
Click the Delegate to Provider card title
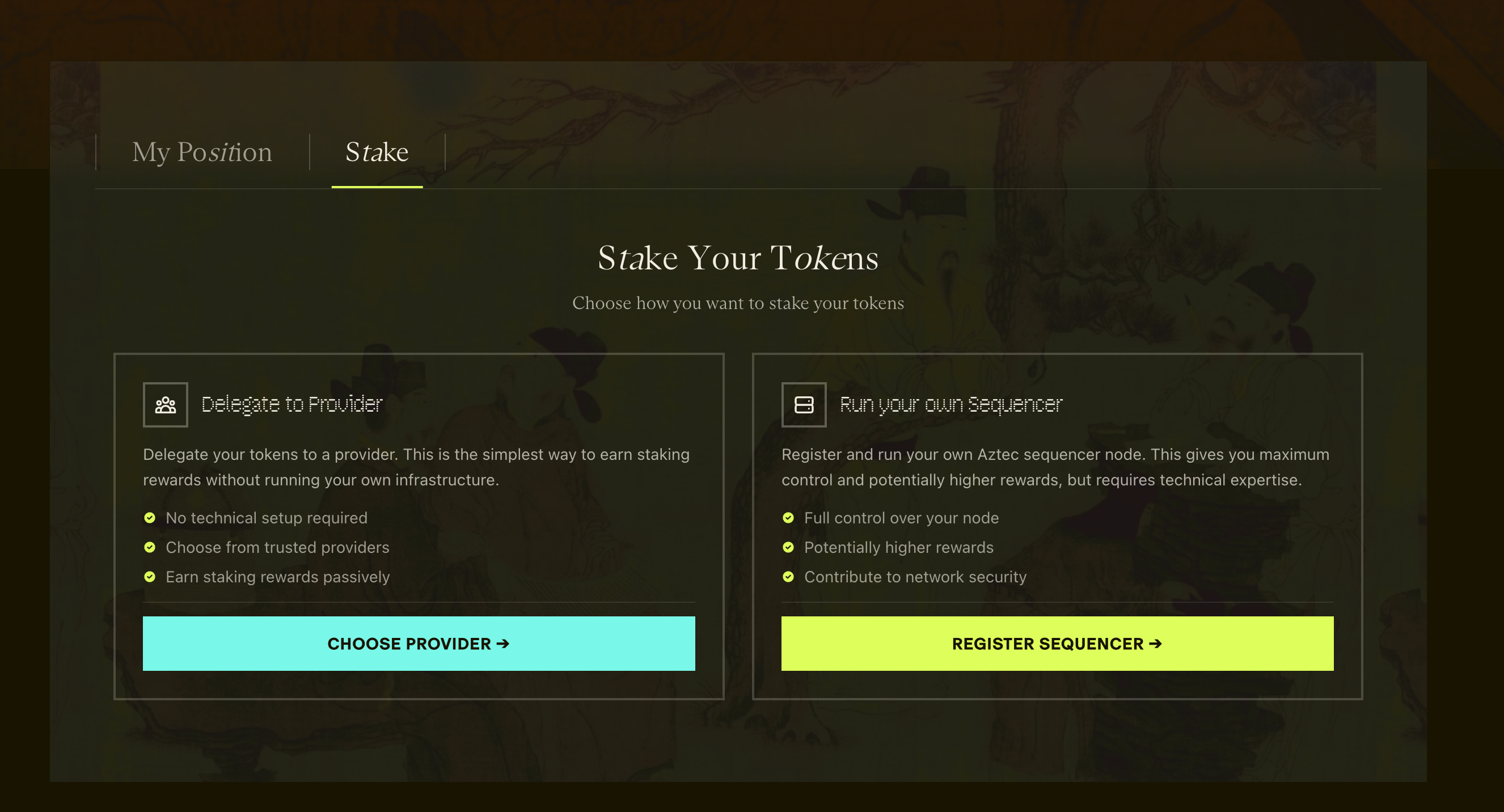pyautogui.click(x=292, y=404)
